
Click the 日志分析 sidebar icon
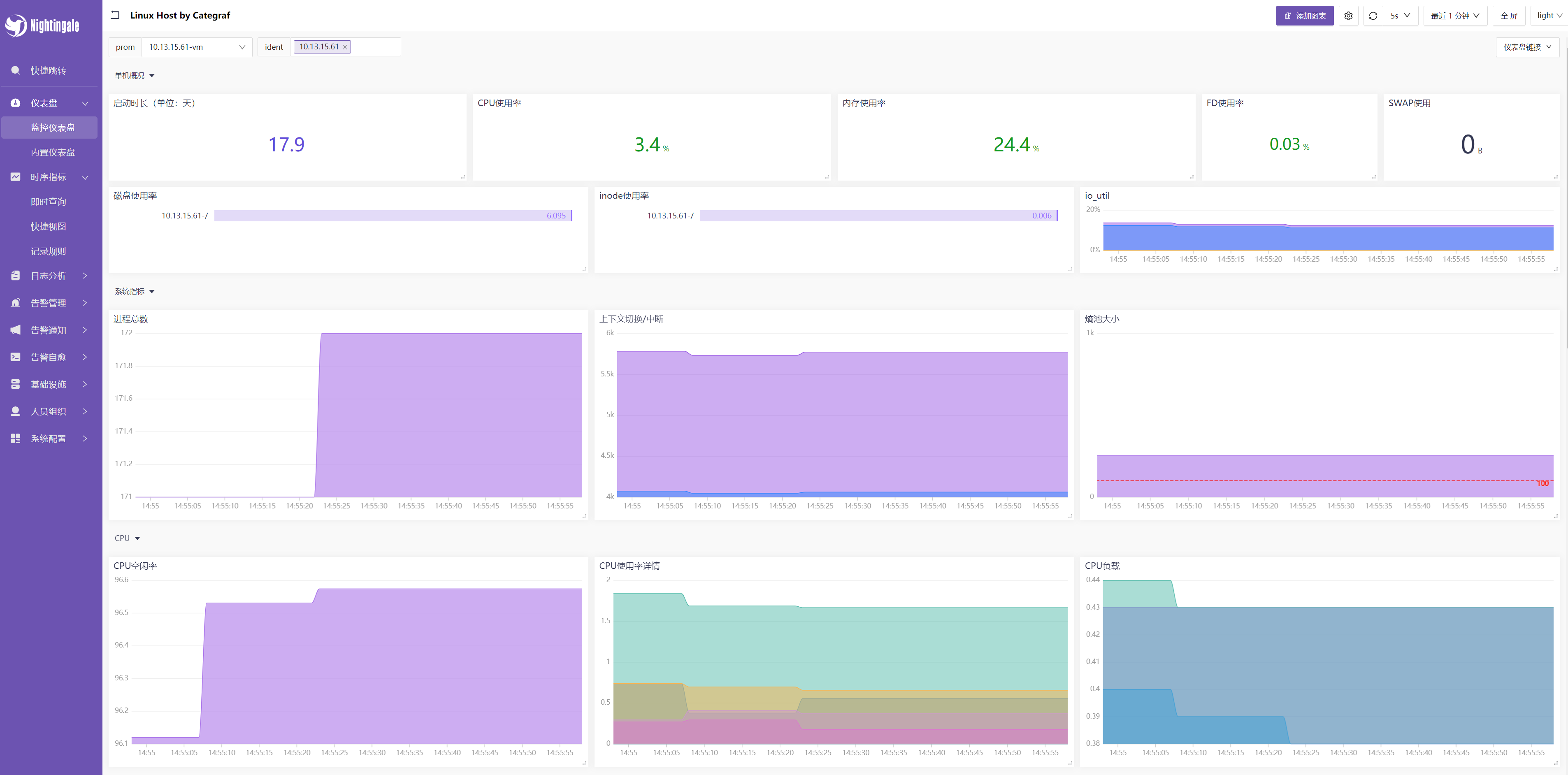[x=16, y=276]
